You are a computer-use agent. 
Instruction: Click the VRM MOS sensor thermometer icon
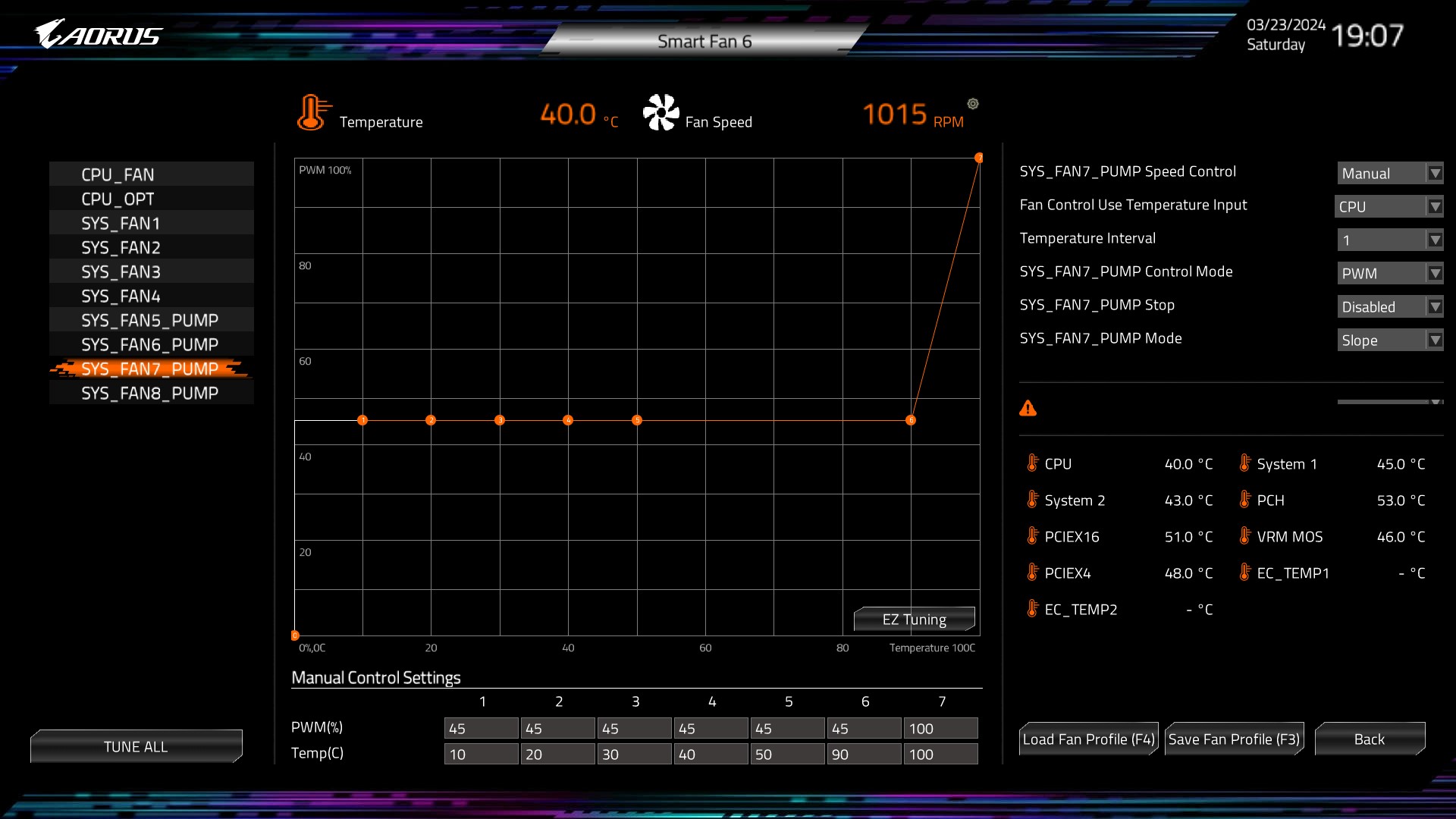(x=1244, y=536)
